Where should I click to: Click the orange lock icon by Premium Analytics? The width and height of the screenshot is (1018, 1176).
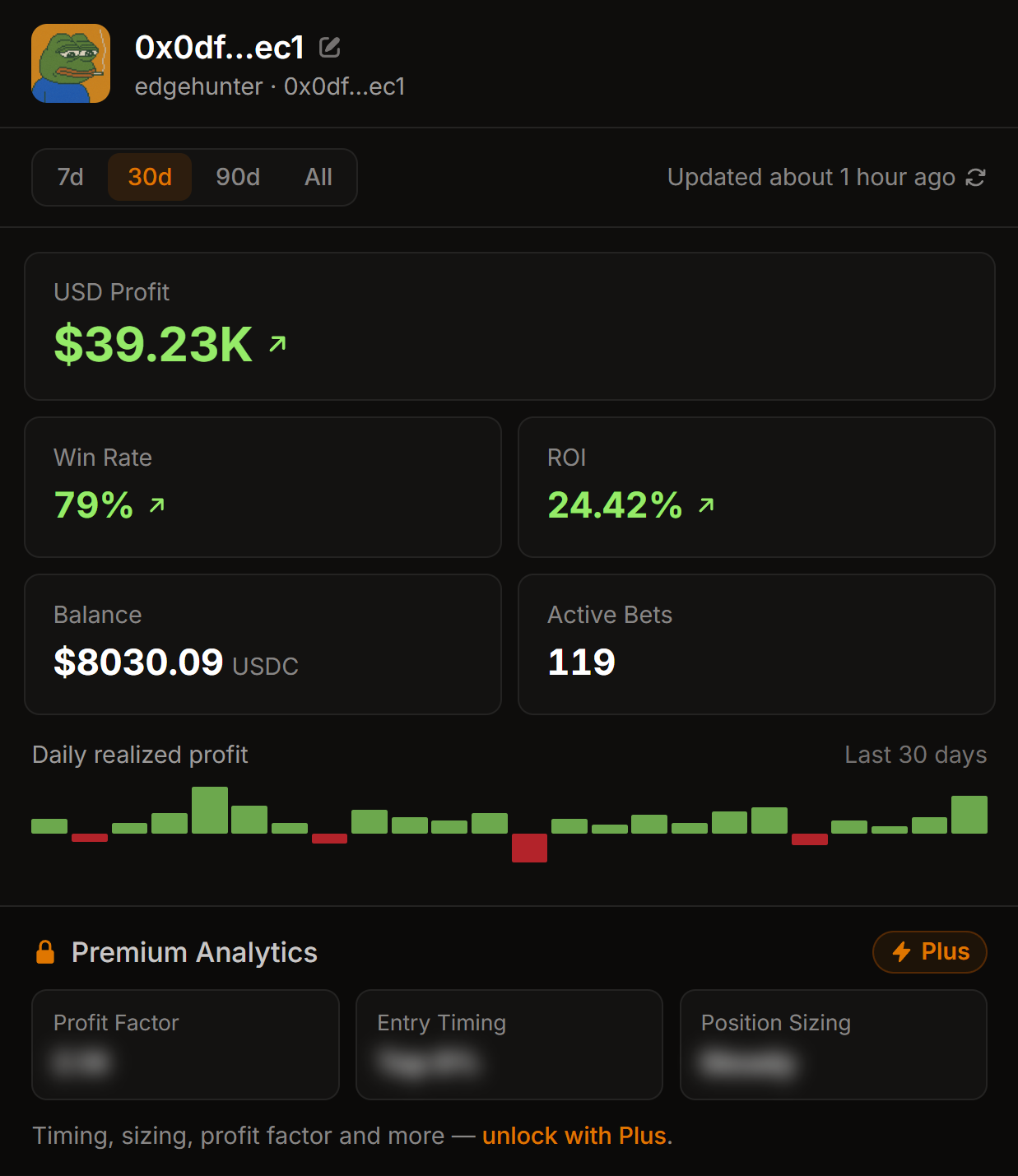click(x=45, y=952)
